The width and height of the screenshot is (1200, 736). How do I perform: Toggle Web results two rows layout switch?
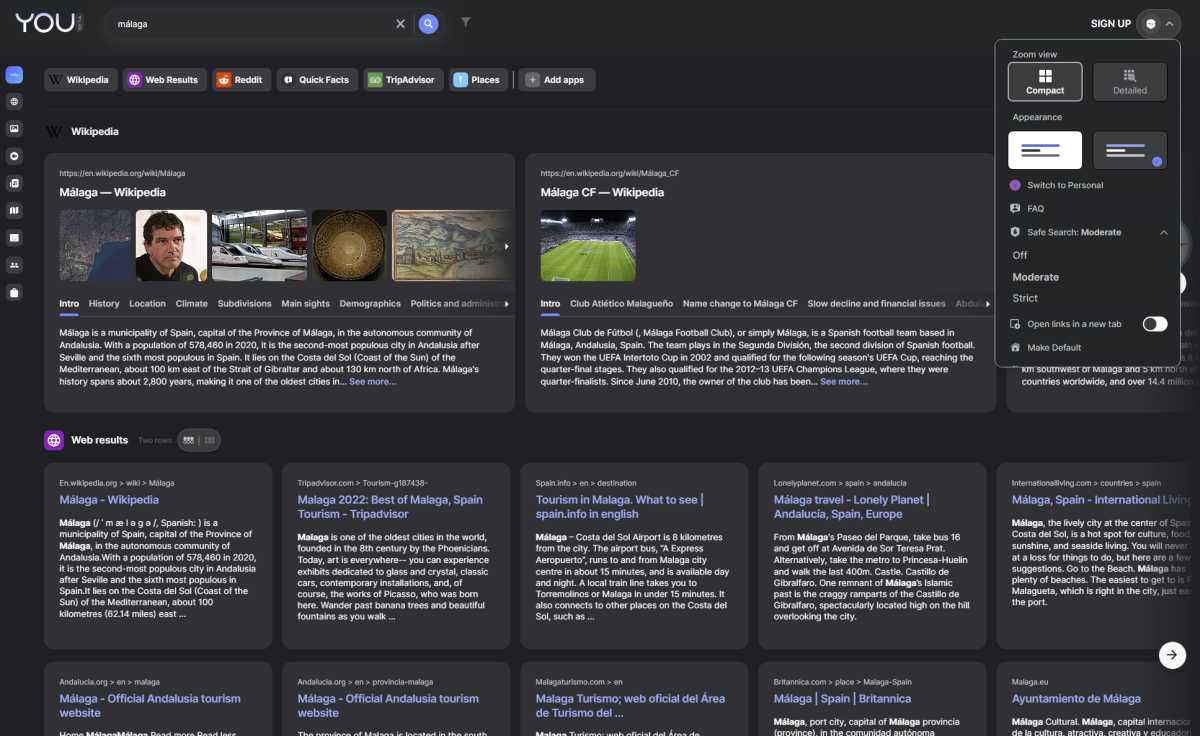pyautogui.click(x=199, y=440)
